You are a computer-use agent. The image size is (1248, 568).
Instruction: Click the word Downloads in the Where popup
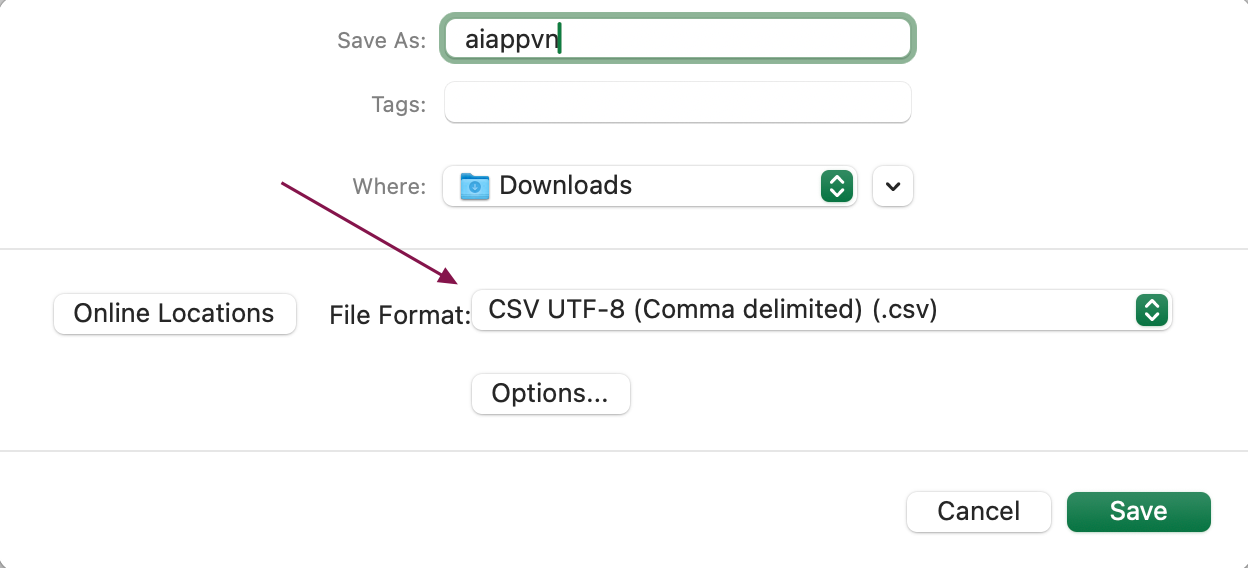pos(565,185)
